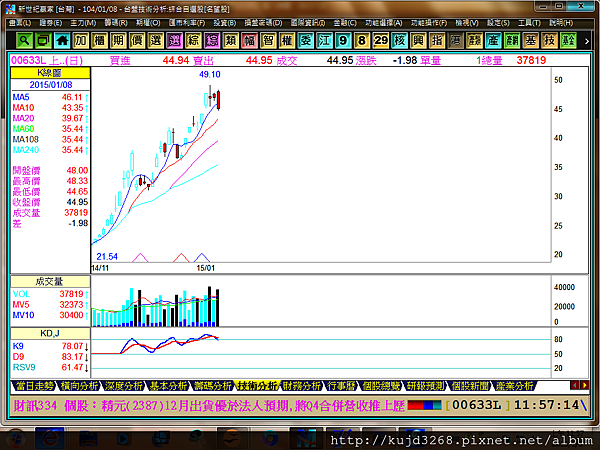Open the 價 toolbar icon
This screenshot has height=450, width=600.
tap(137, 41)
